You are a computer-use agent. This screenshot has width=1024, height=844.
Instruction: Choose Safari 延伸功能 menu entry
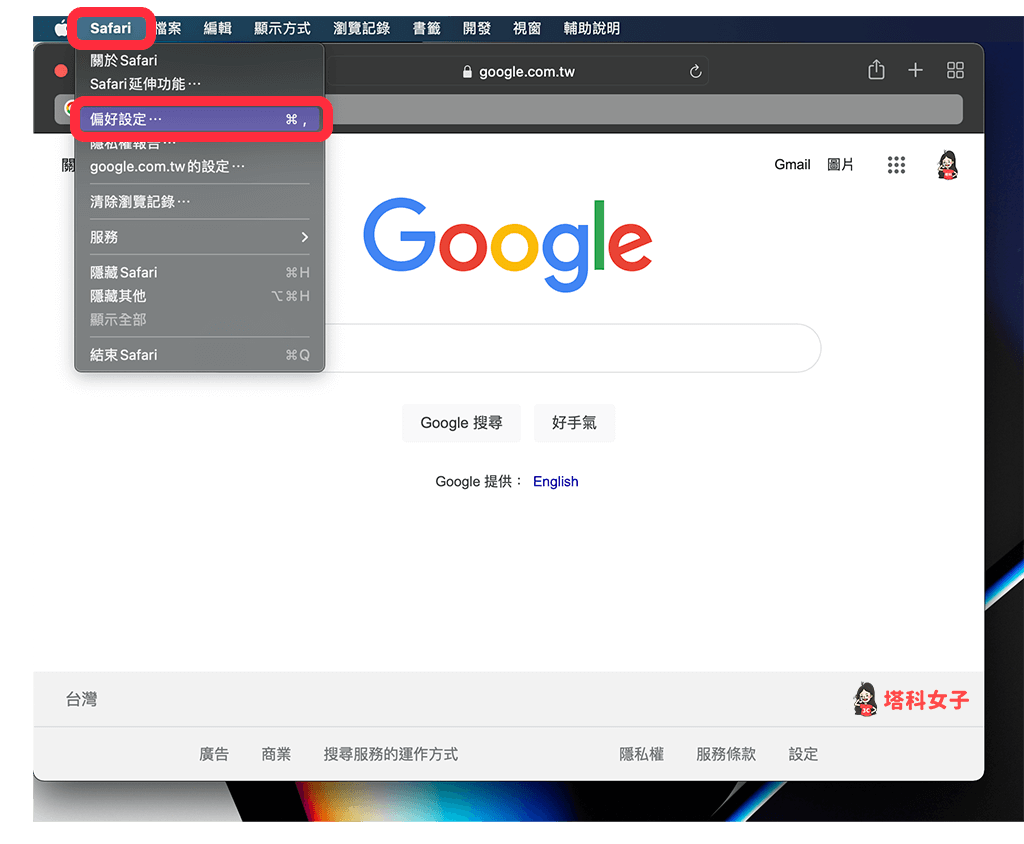[x=199, y=84]
